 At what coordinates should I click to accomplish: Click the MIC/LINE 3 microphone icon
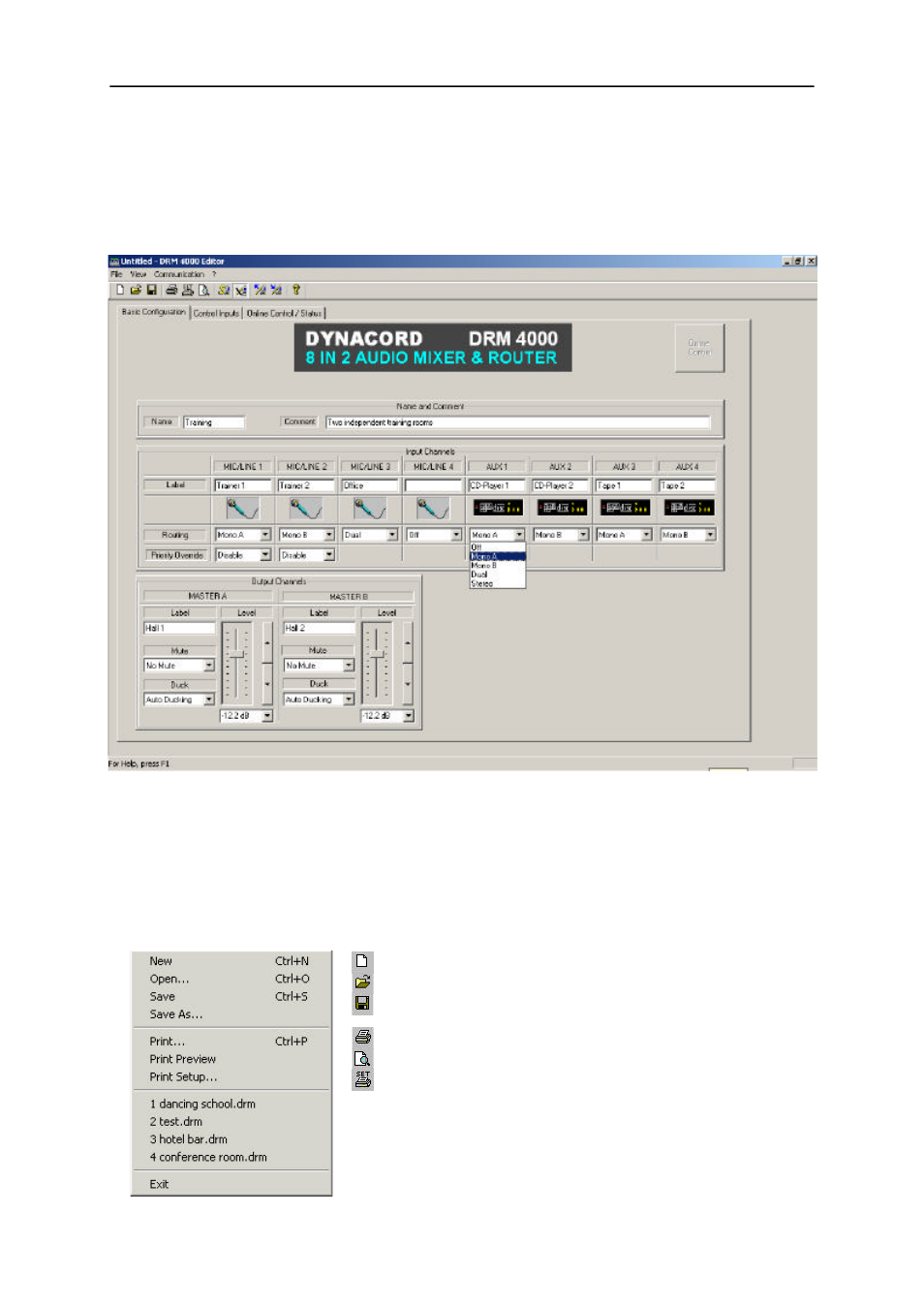click(369, 508)
